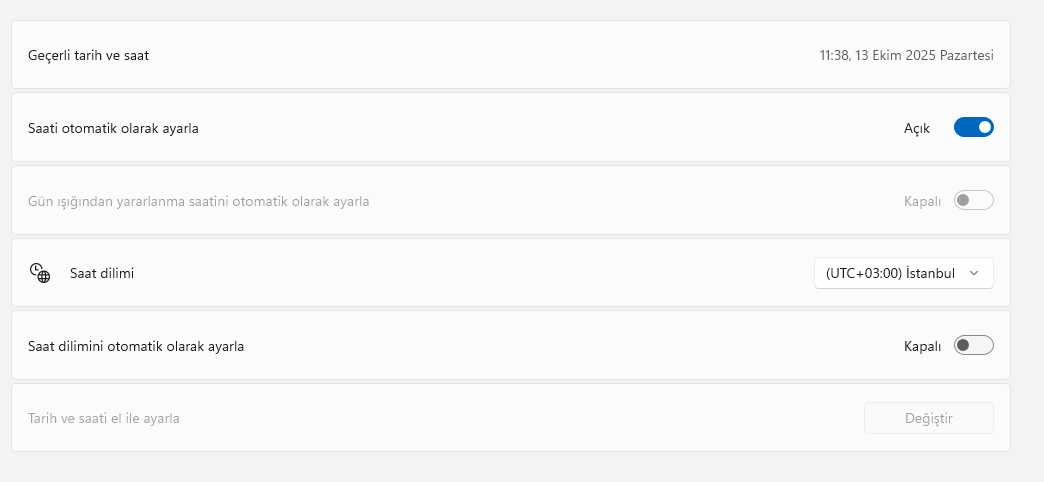The width and height of the screenshot is (1044, 482).
Task: Select the 'Saat dilimi' label text
Action: tap(102, 273)
